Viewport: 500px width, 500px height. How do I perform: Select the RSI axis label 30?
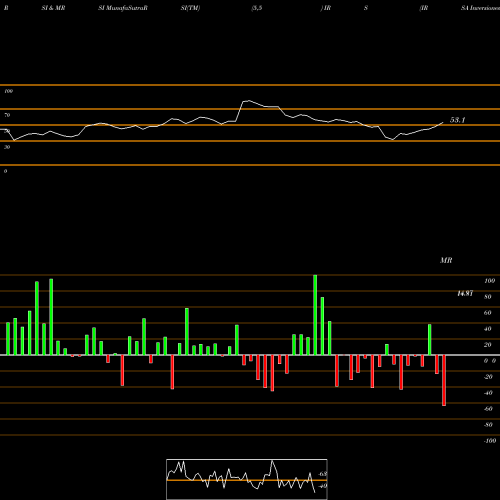(7, 147)
